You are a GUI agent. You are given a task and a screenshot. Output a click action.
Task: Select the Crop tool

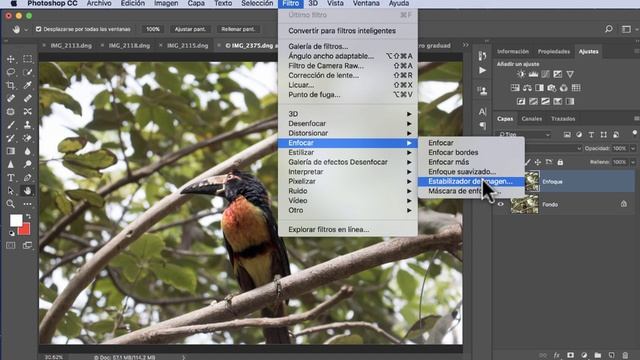11,85
